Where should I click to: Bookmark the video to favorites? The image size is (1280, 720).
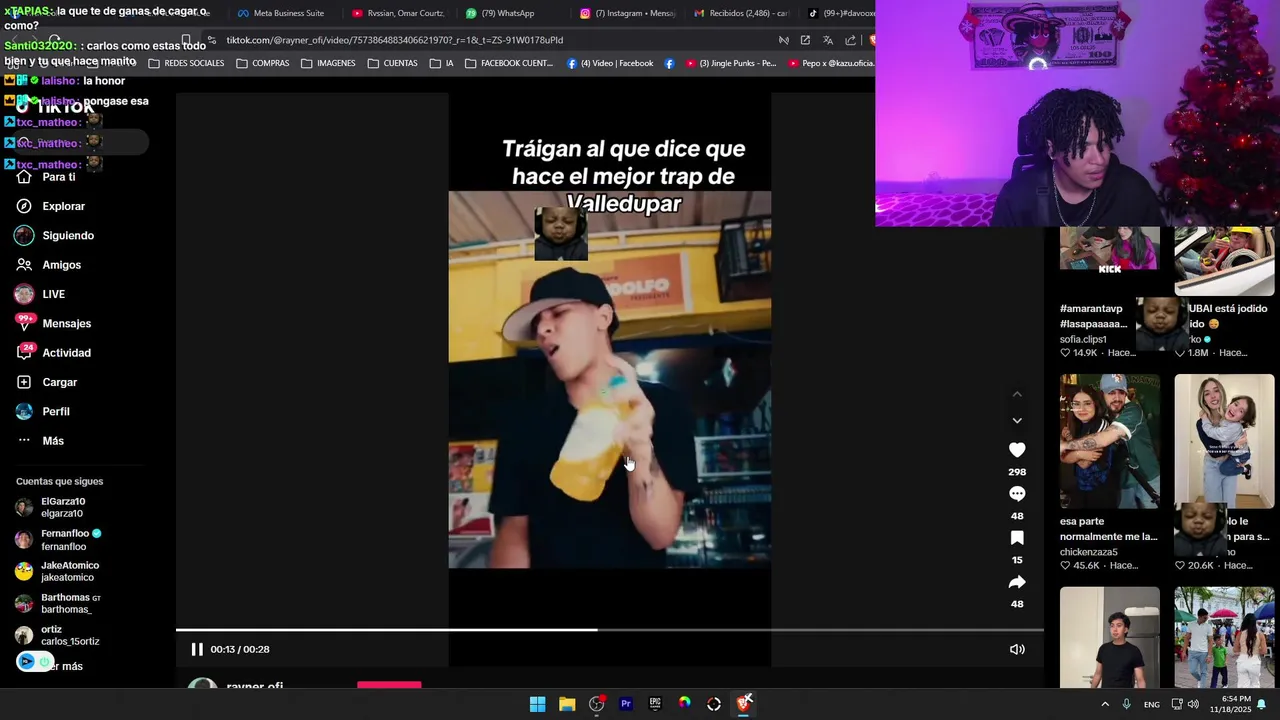(x=1017, y=538)
